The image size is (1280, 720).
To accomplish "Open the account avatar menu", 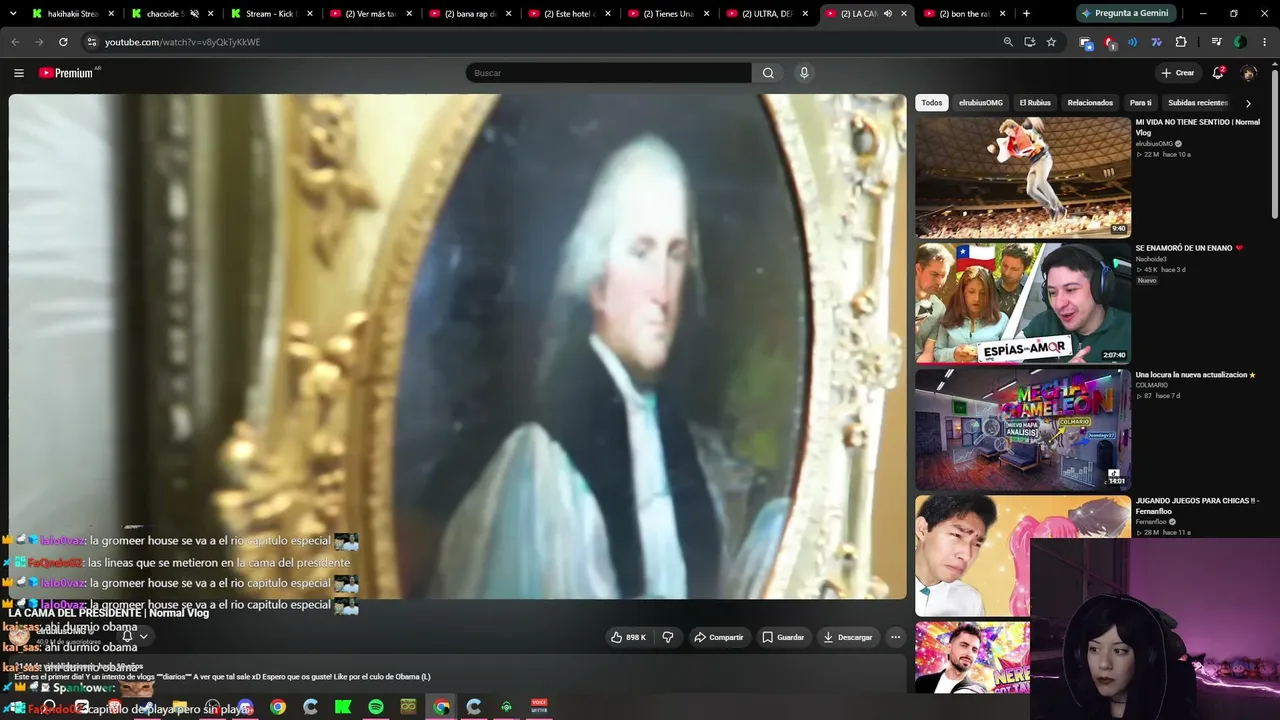I will pos(1248,73).
